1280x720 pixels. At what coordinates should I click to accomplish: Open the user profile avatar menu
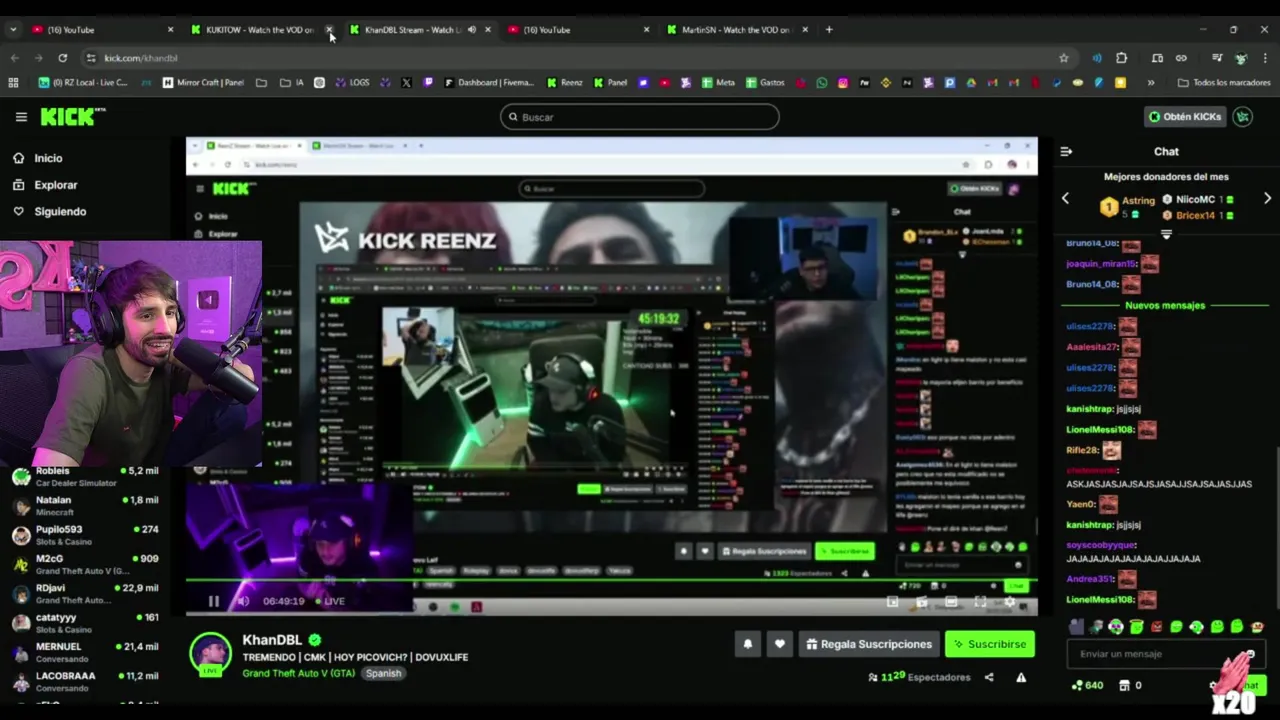[x=1243, y=117]
